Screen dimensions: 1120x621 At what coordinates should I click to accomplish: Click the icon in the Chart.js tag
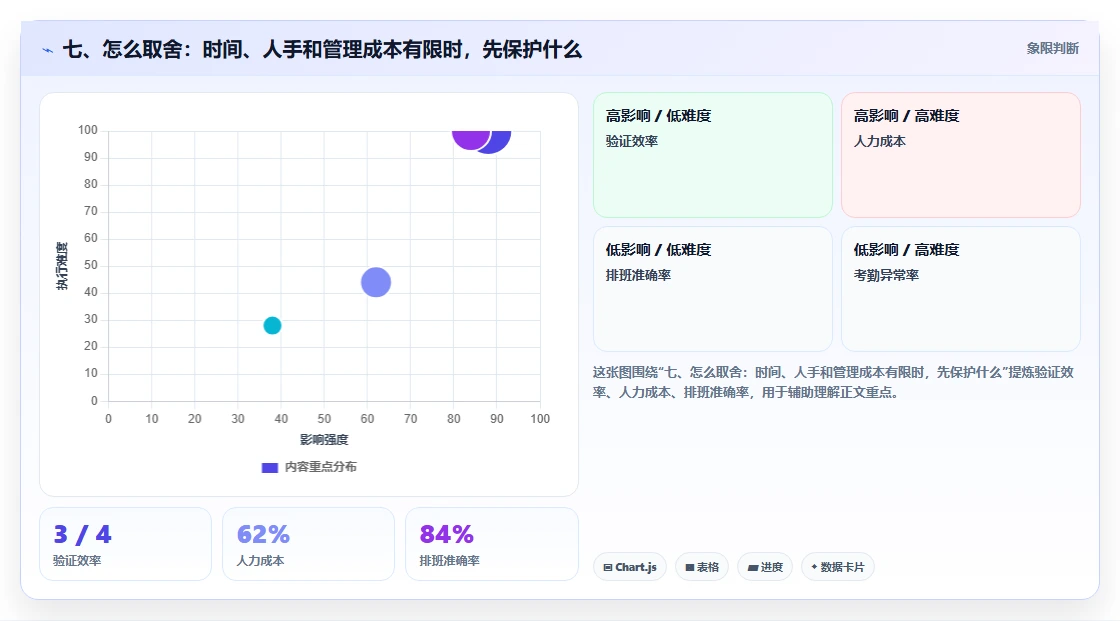coord(608,567)
